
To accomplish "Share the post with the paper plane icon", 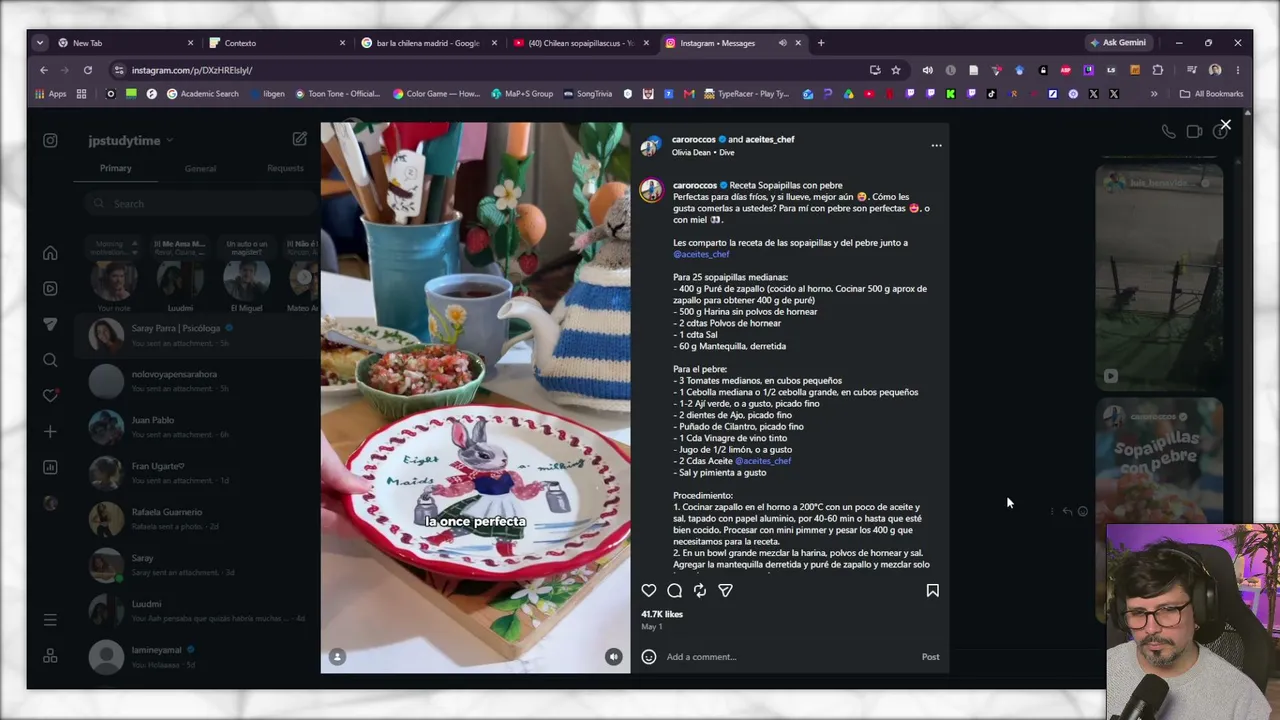I will click(x=726, y=591).
